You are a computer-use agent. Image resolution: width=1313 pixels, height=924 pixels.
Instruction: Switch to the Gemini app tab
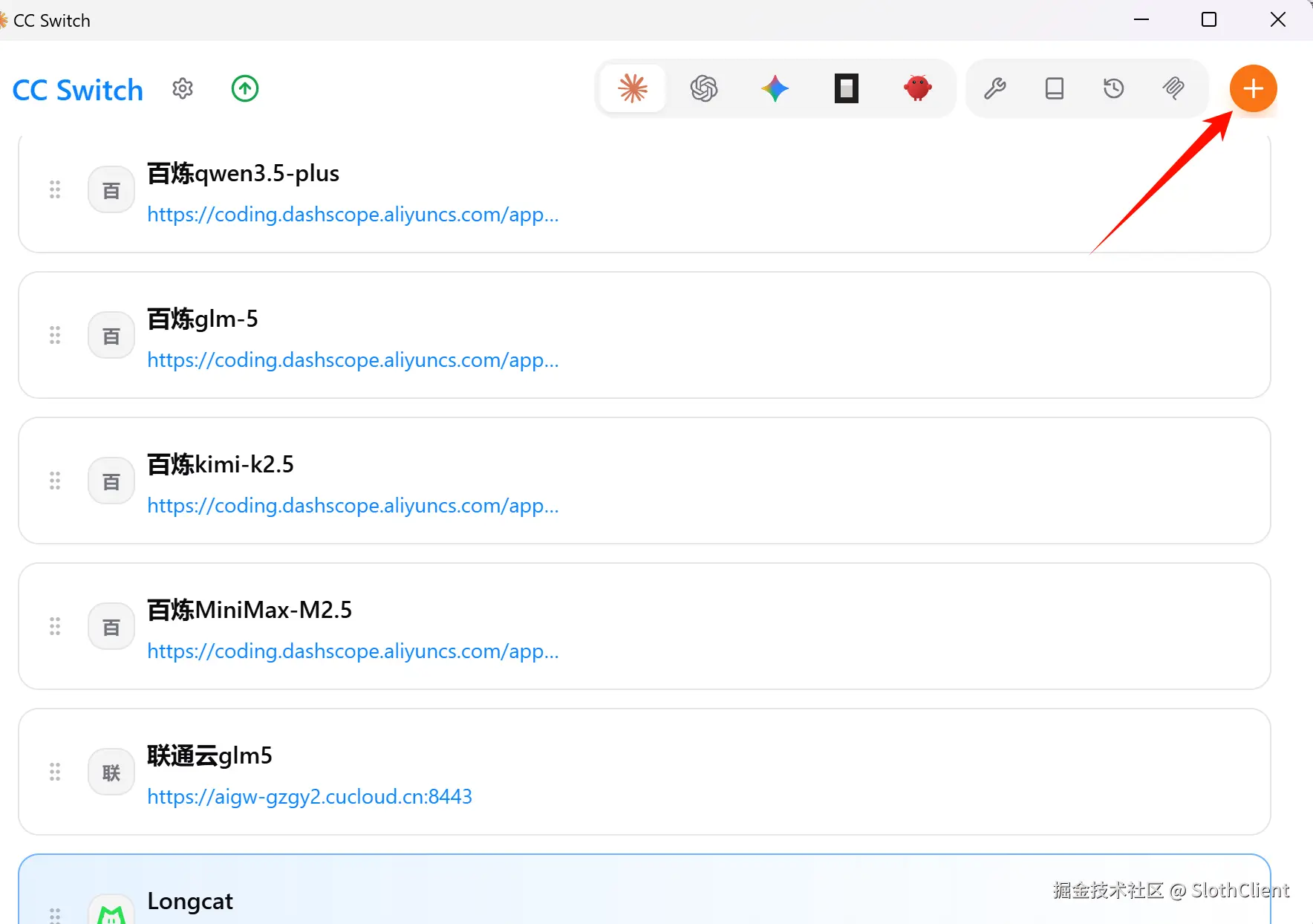click(775, 88)
